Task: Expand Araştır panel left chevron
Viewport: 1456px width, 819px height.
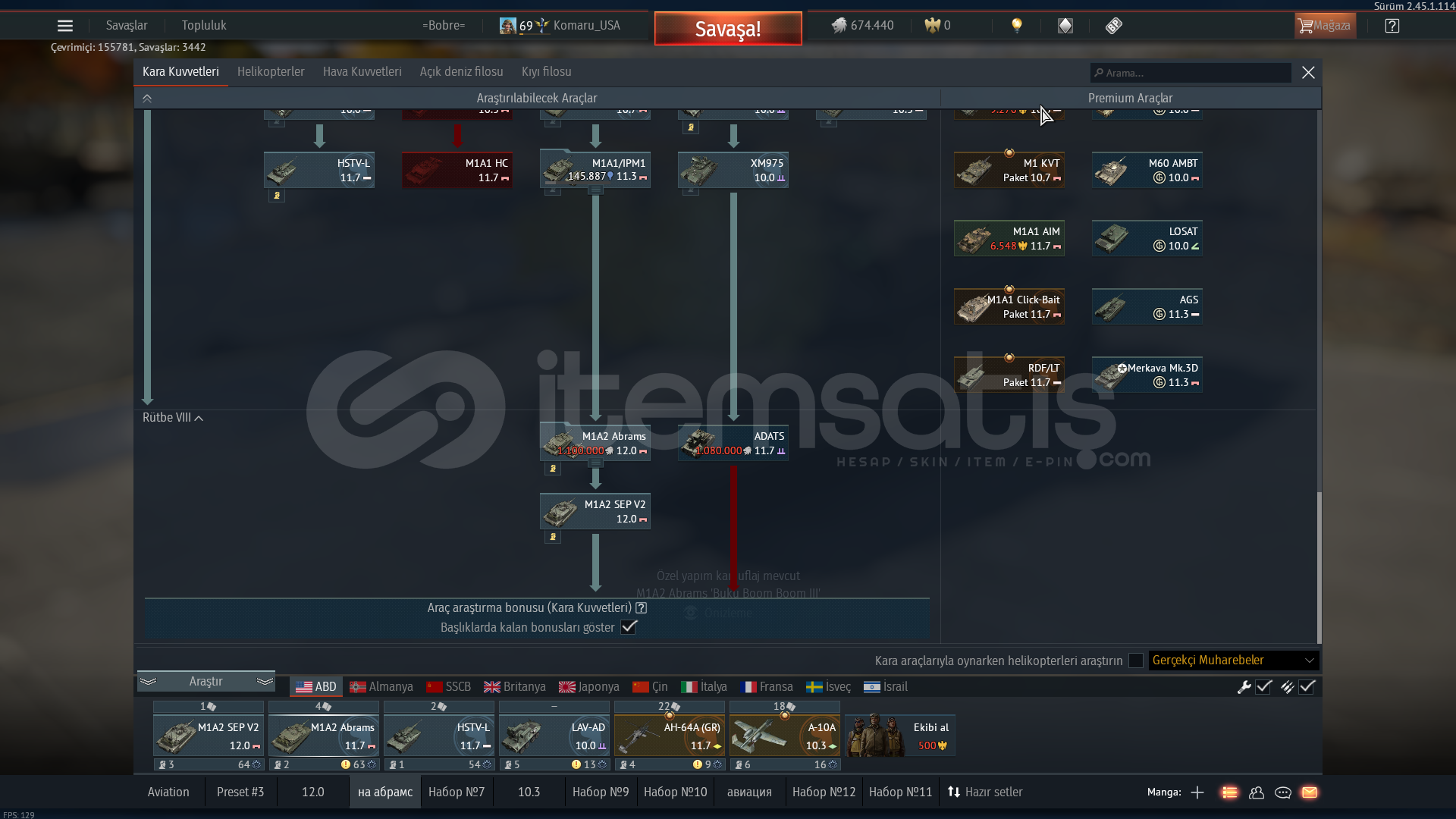Action: coord(149,682)
